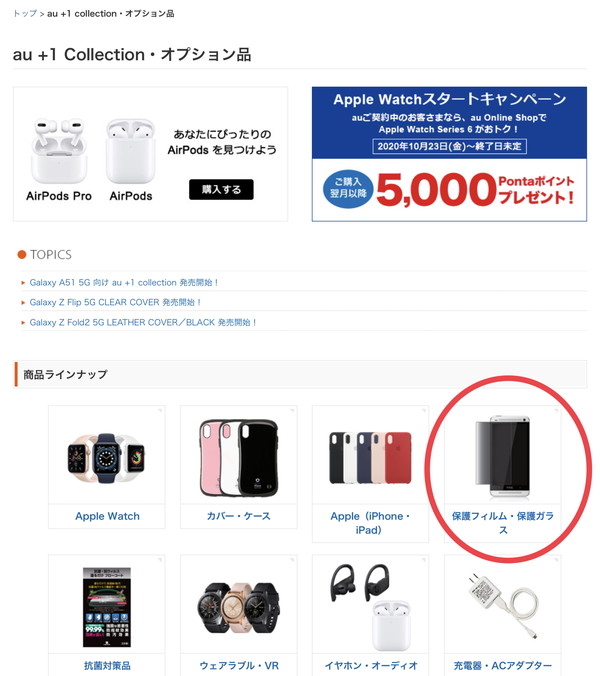
Task: Open the 抗菌対策品 product picture
Action: (x=106, y=607)
